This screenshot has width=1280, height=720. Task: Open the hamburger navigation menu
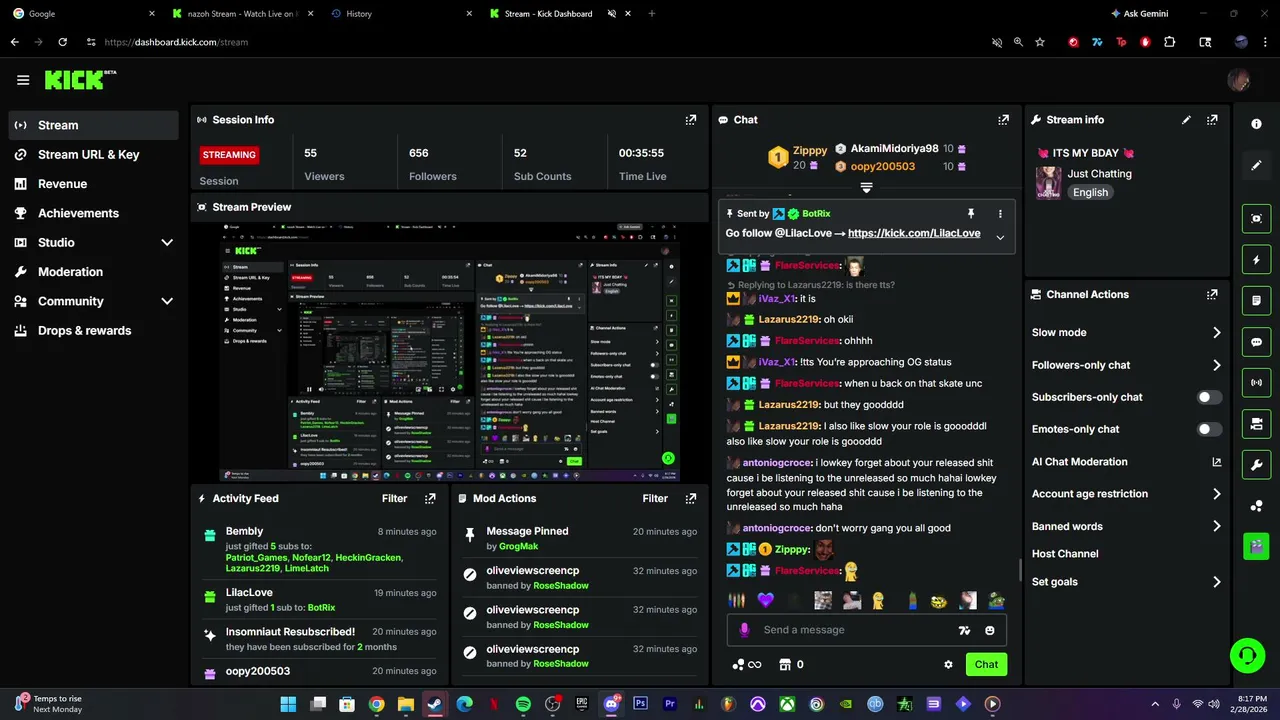(x=23, y=80)
